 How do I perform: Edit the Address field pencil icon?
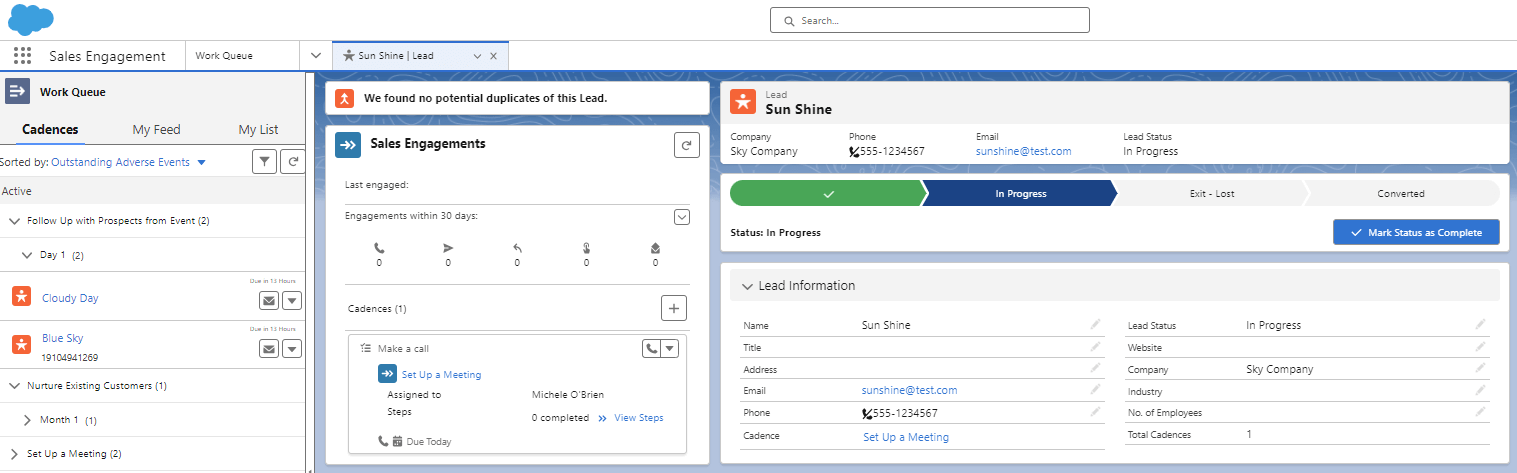click(x=1096, y=368)
